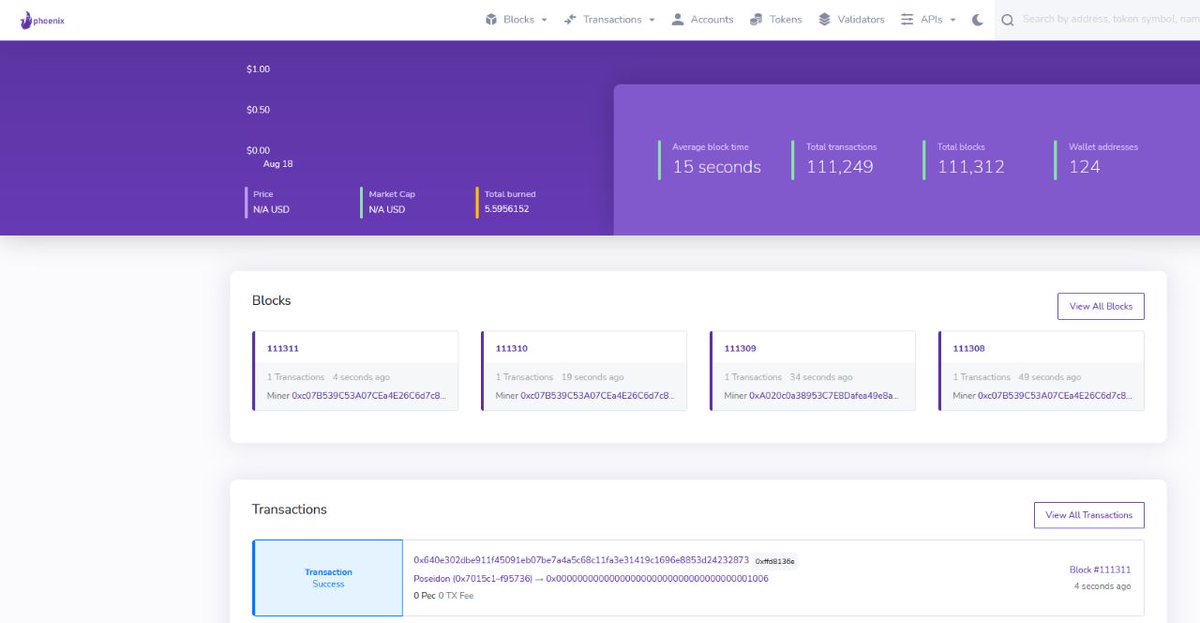Click the Validators layers icon

825,19
